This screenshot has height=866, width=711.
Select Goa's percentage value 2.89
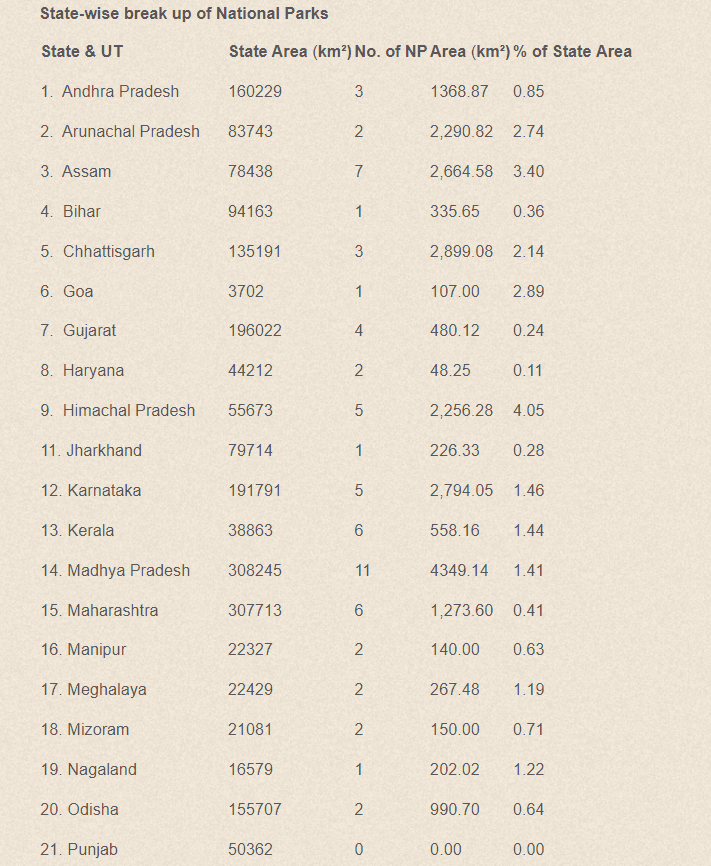click(528, 291)
